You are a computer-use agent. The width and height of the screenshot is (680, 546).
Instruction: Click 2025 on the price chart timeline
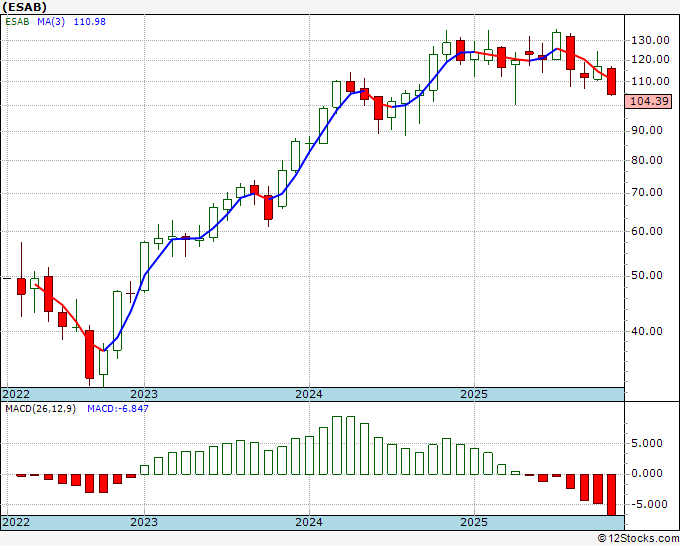474,394
